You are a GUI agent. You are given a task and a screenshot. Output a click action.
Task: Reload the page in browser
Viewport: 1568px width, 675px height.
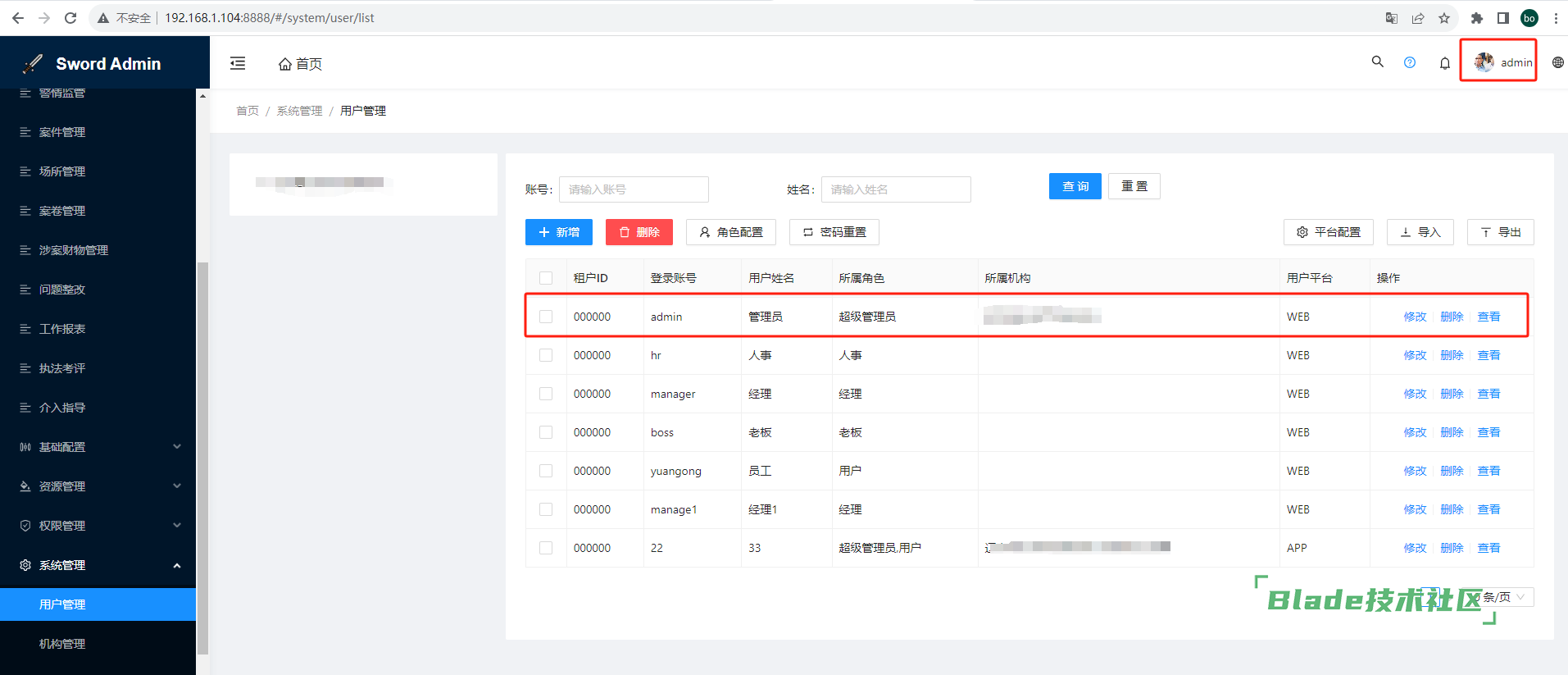[x=70, y=18]
